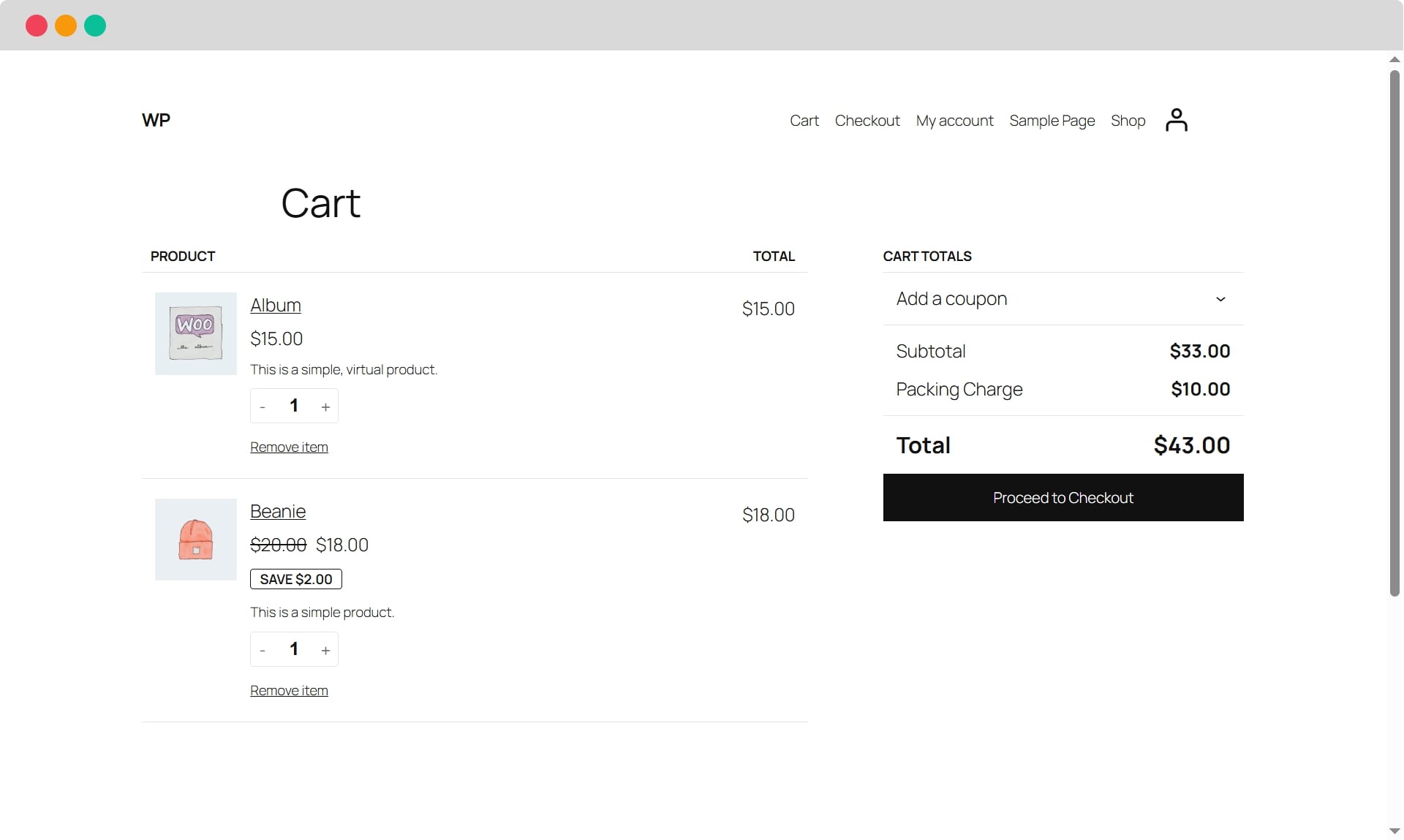Select My account in the navigation

[954, 121]
